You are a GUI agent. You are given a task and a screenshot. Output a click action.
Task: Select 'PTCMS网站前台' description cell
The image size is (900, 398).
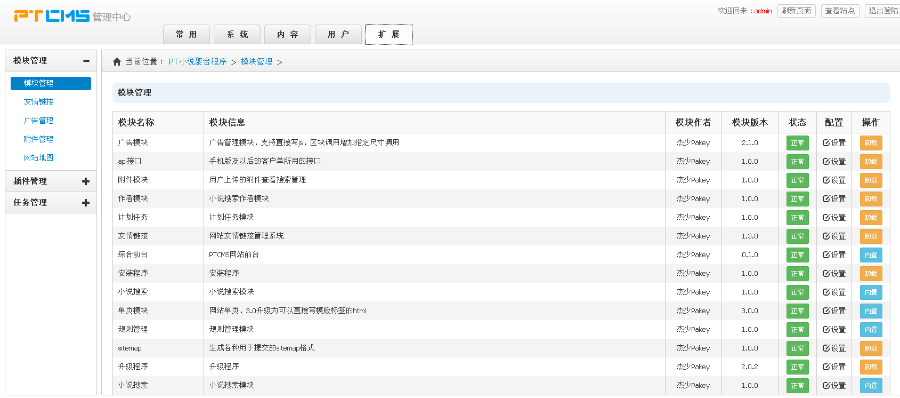coord(435,255)
